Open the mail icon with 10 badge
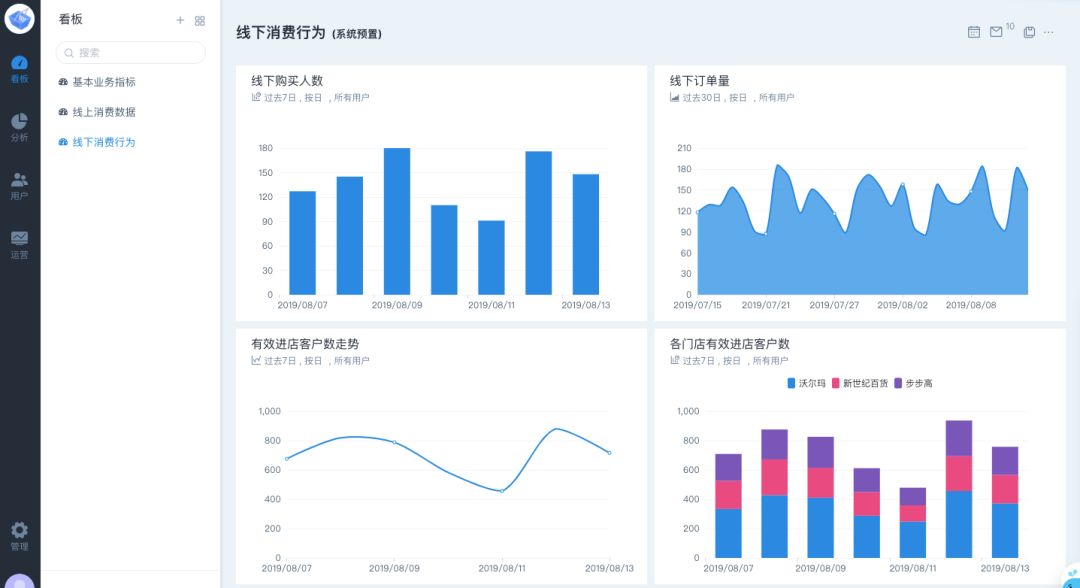Screen dimensions: 1080x588 [996, 32]
